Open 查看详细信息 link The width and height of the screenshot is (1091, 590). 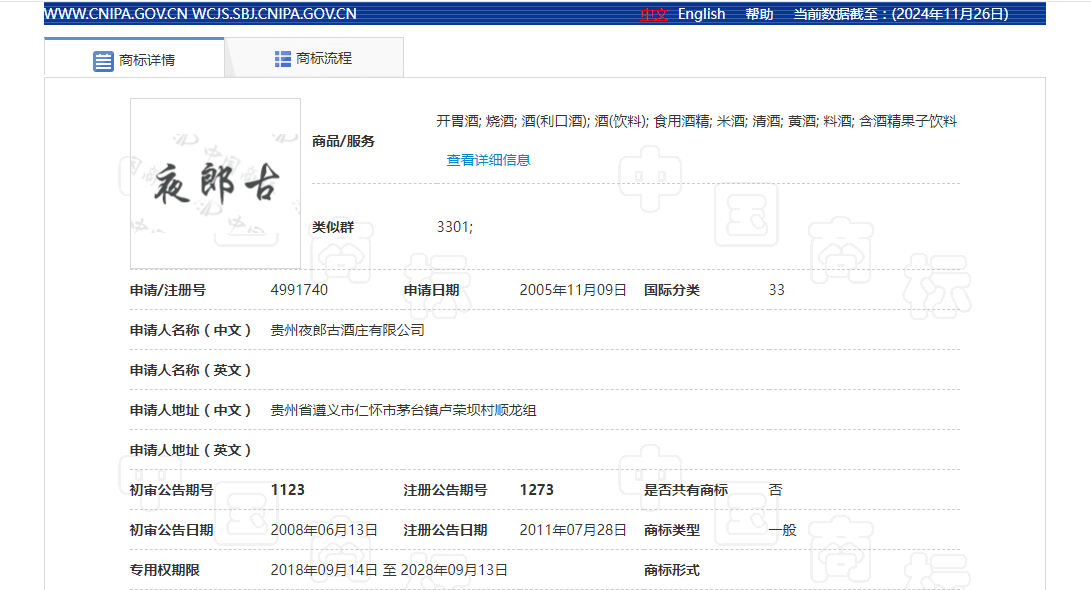(488, 160)
